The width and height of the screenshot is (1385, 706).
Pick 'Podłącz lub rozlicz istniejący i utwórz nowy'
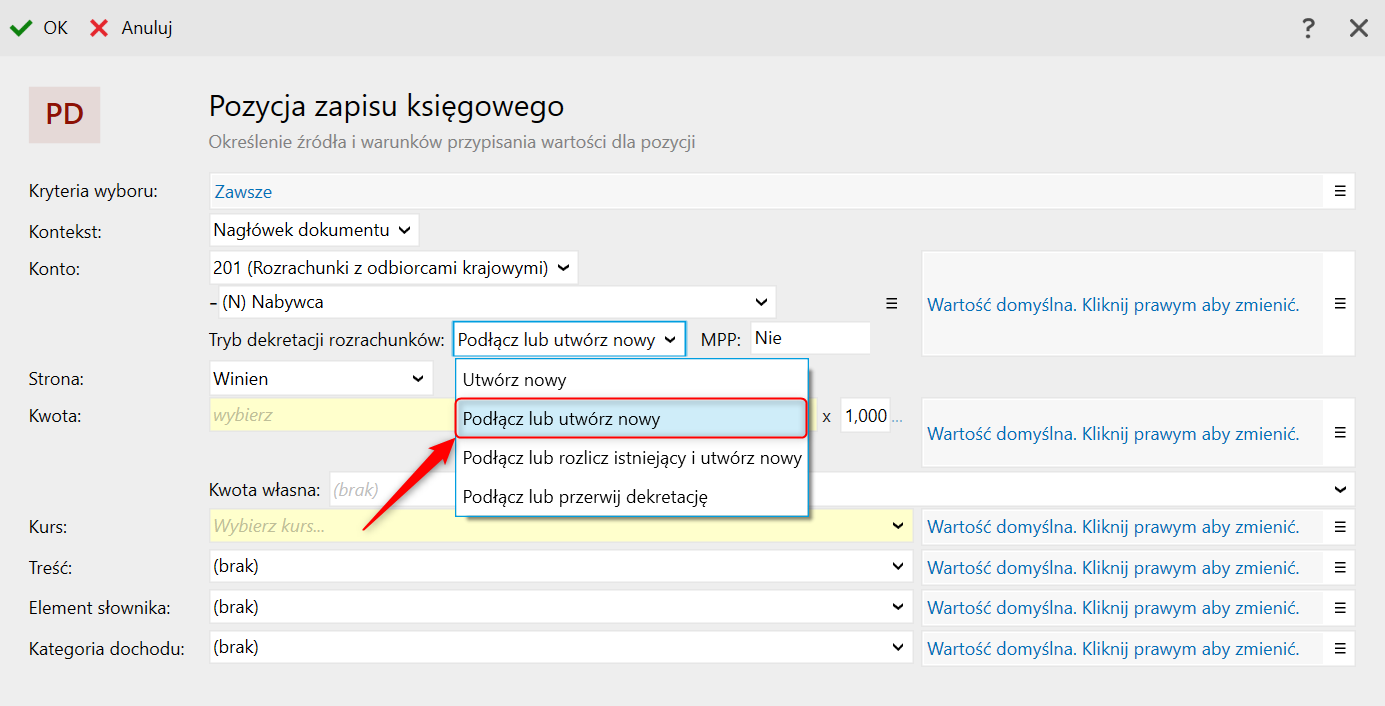[x=631, y=458]
